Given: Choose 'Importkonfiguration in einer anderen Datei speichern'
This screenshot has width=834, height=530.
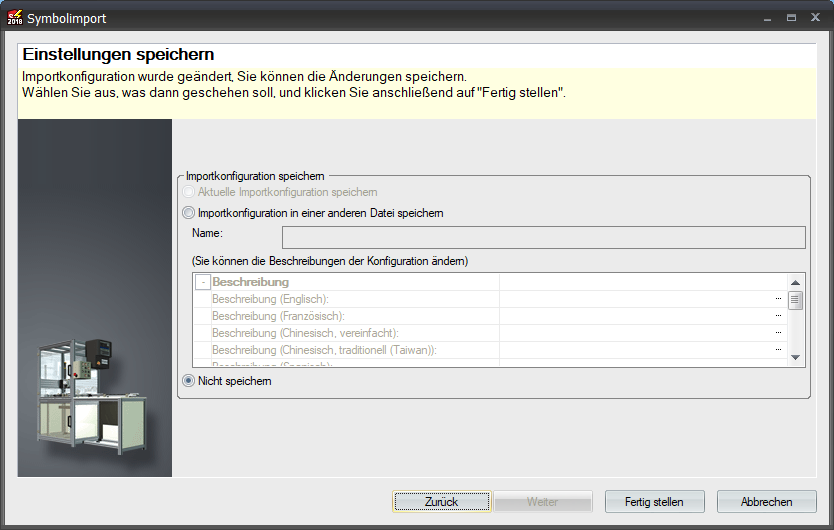Looking at the screenshot, I should point(189,213).
